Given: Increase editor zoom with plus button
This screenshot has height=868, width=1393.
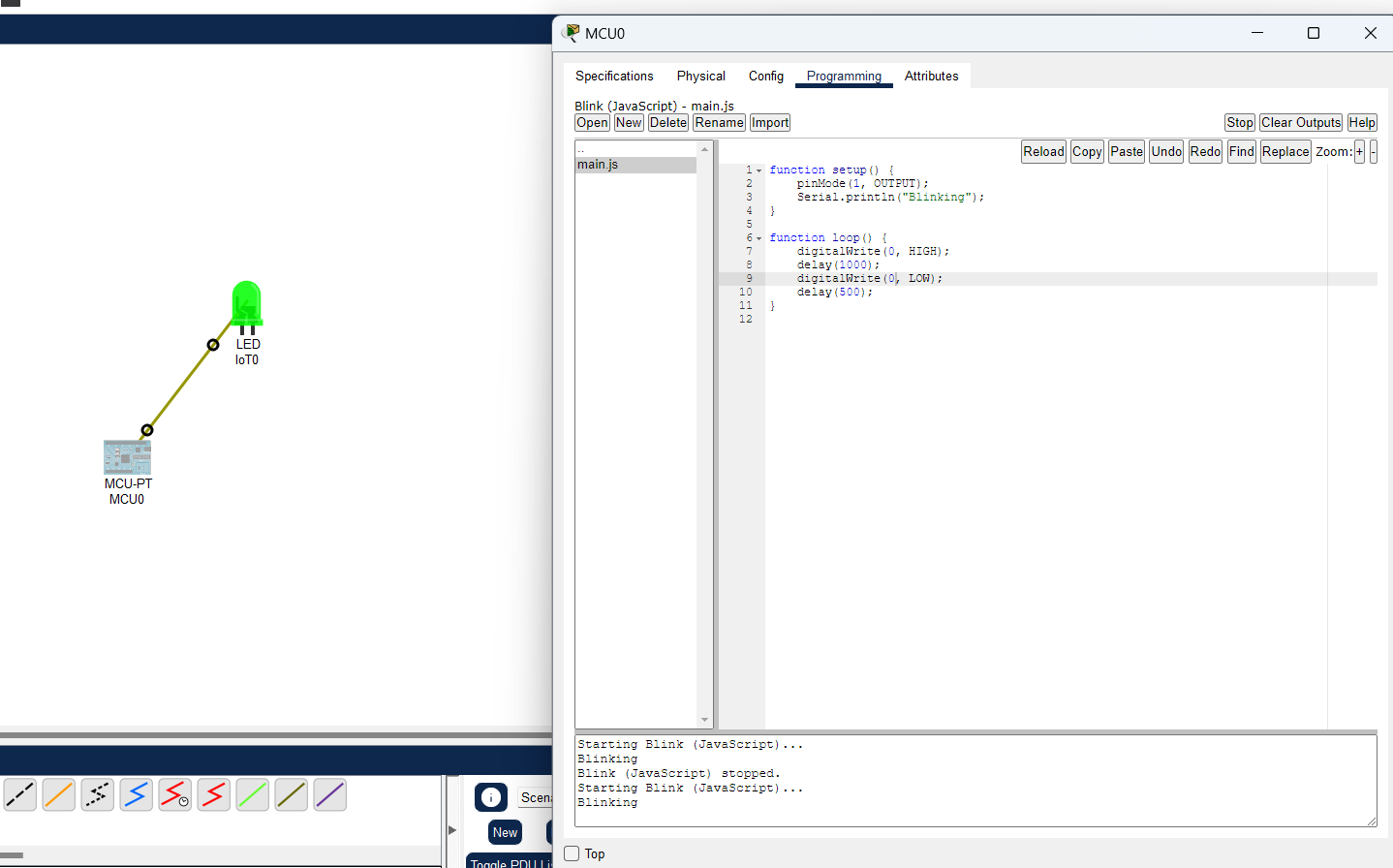Looking at the screenshot, I should point(1359,151).
